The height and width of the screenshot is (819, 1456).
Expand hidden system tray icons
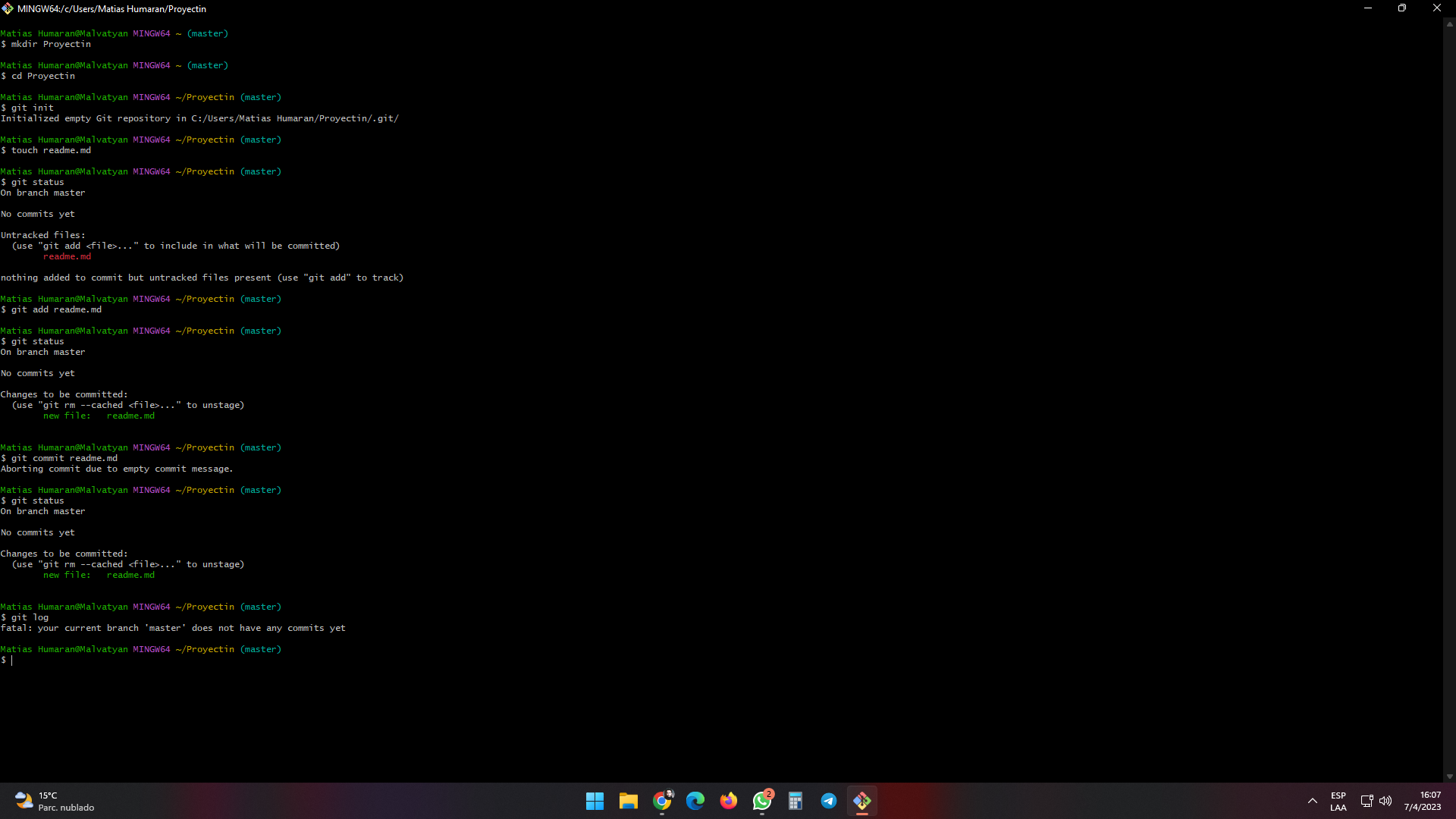click(x=1312, y=801)
